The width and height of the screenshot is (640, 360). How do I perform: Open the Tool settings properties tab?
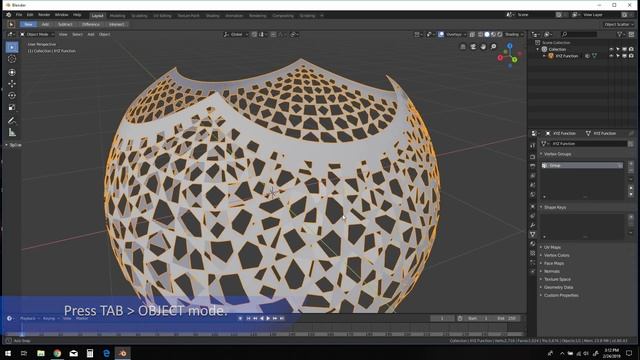click(532, 145)
